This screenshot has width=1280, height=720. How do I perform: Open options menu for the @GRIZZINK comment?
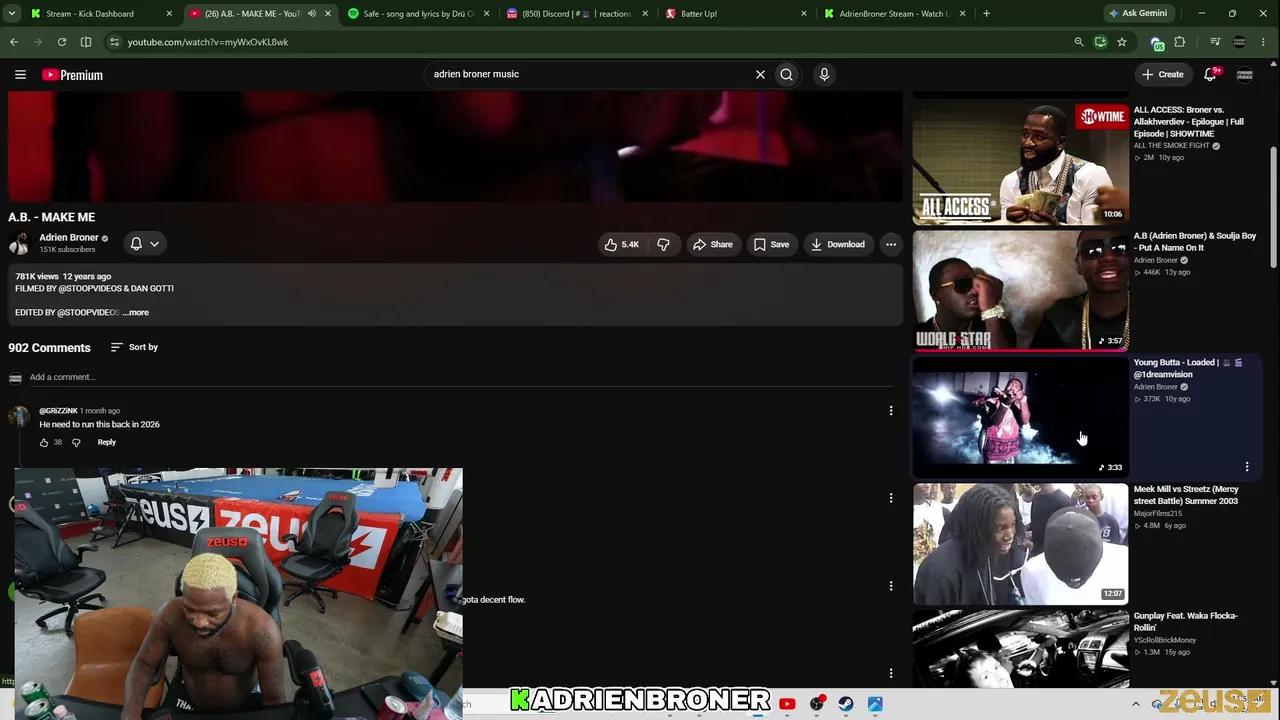tap(891, 410)
